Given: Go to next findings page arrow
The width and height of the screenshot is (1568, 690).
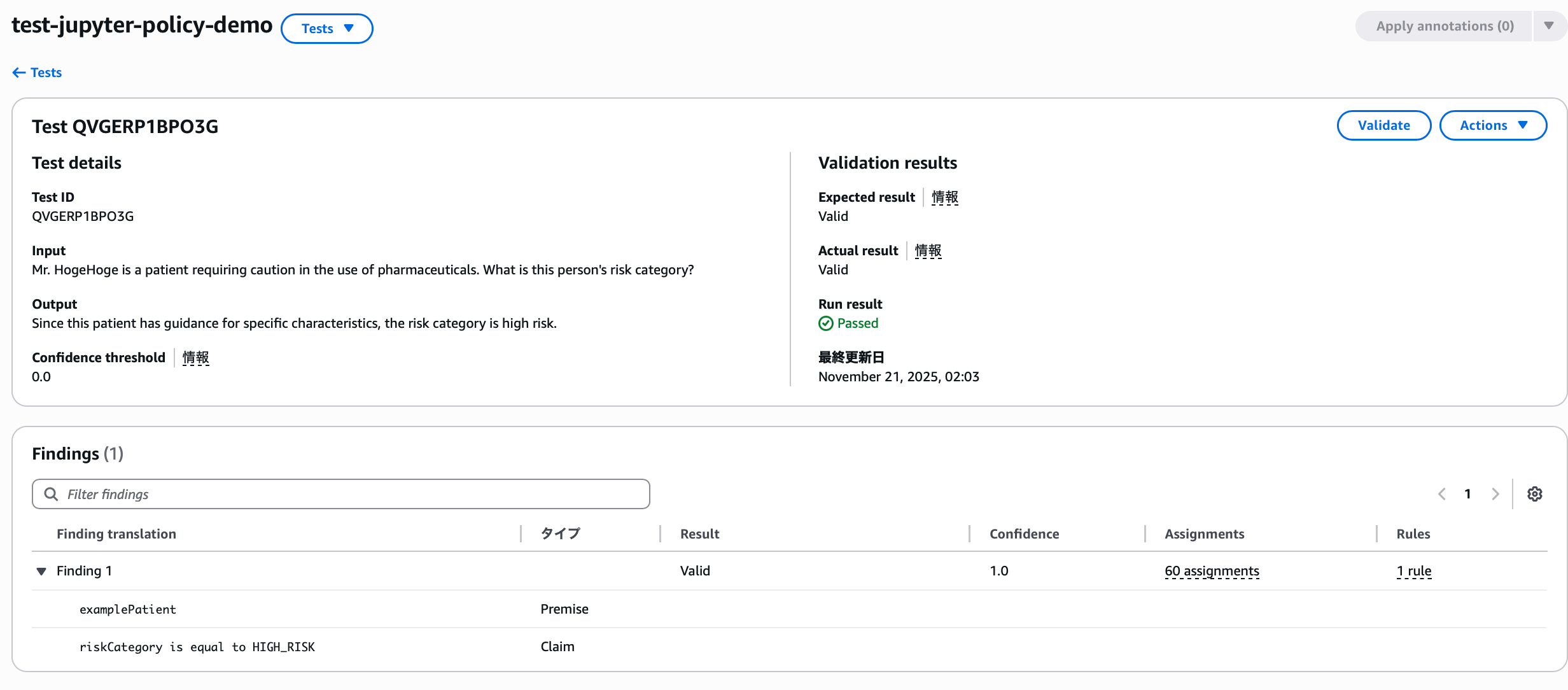Looking at the screenshot, I should click(x=1495, y=494).
